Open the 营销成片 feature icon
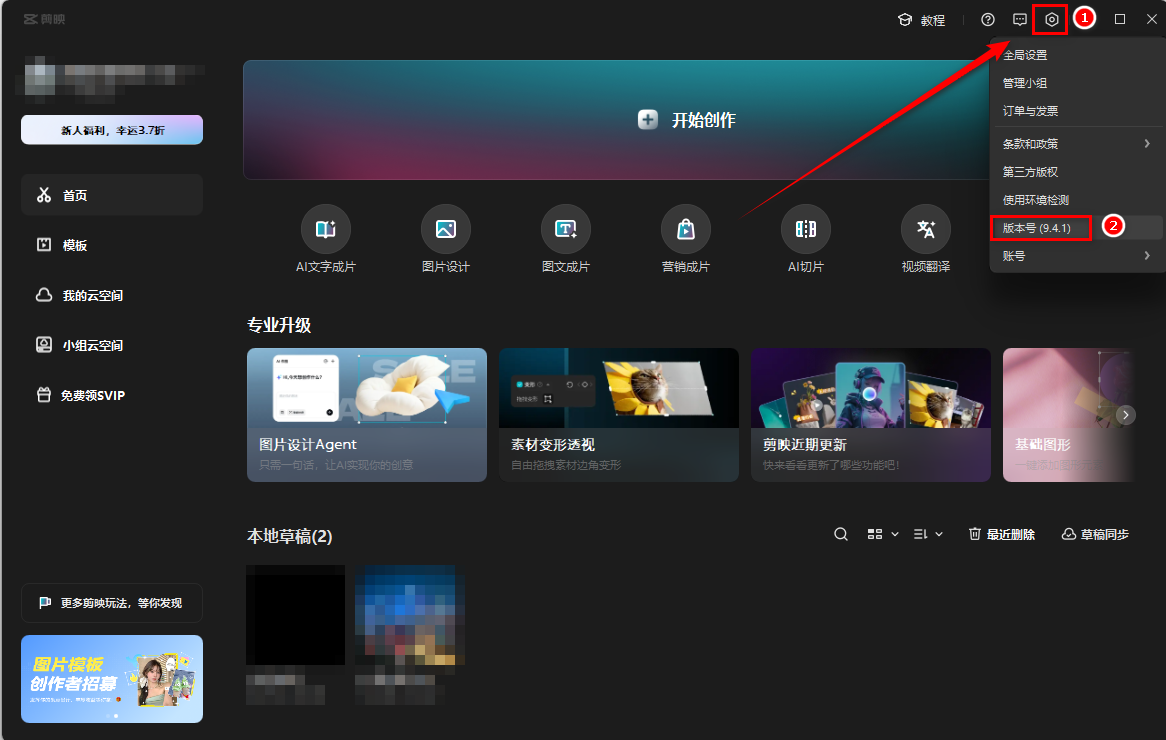 [x=685, y=228]
